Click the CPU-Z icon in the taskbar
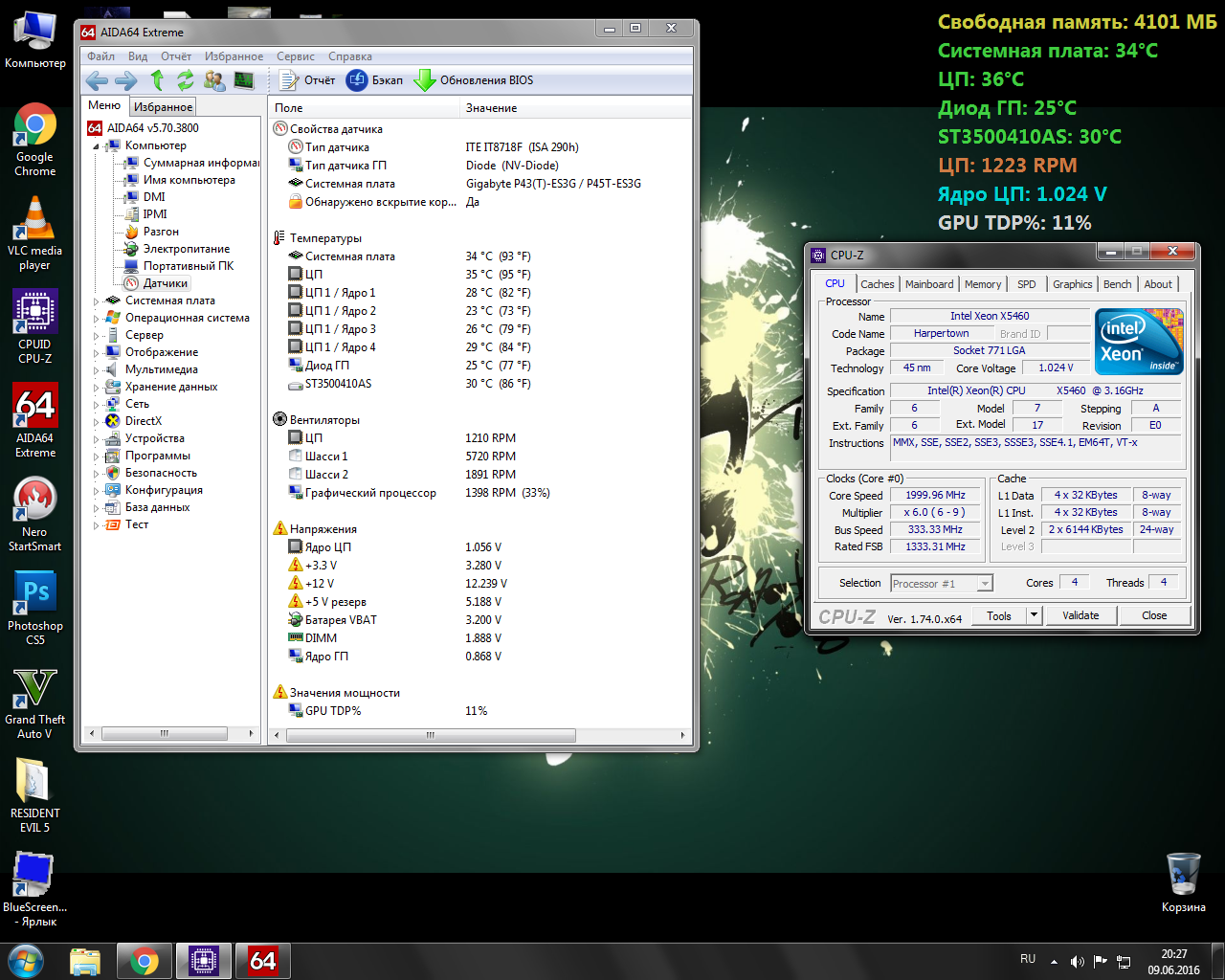Viewport: 1225px width, 980px height. [x=203, y=960]
